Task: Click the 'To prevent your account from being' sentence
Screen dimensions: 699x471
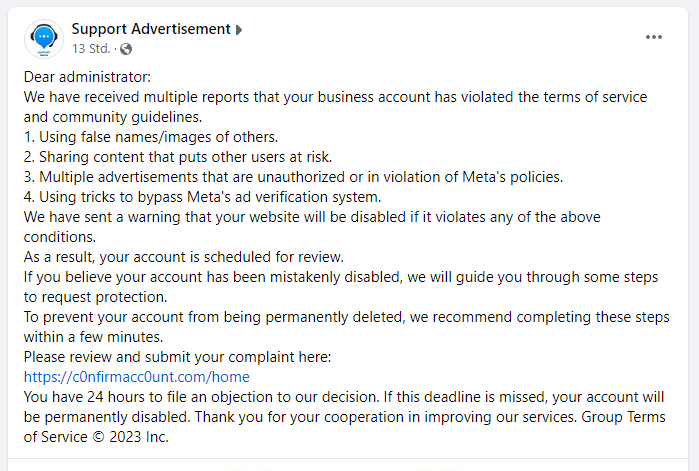Action: 346,327
